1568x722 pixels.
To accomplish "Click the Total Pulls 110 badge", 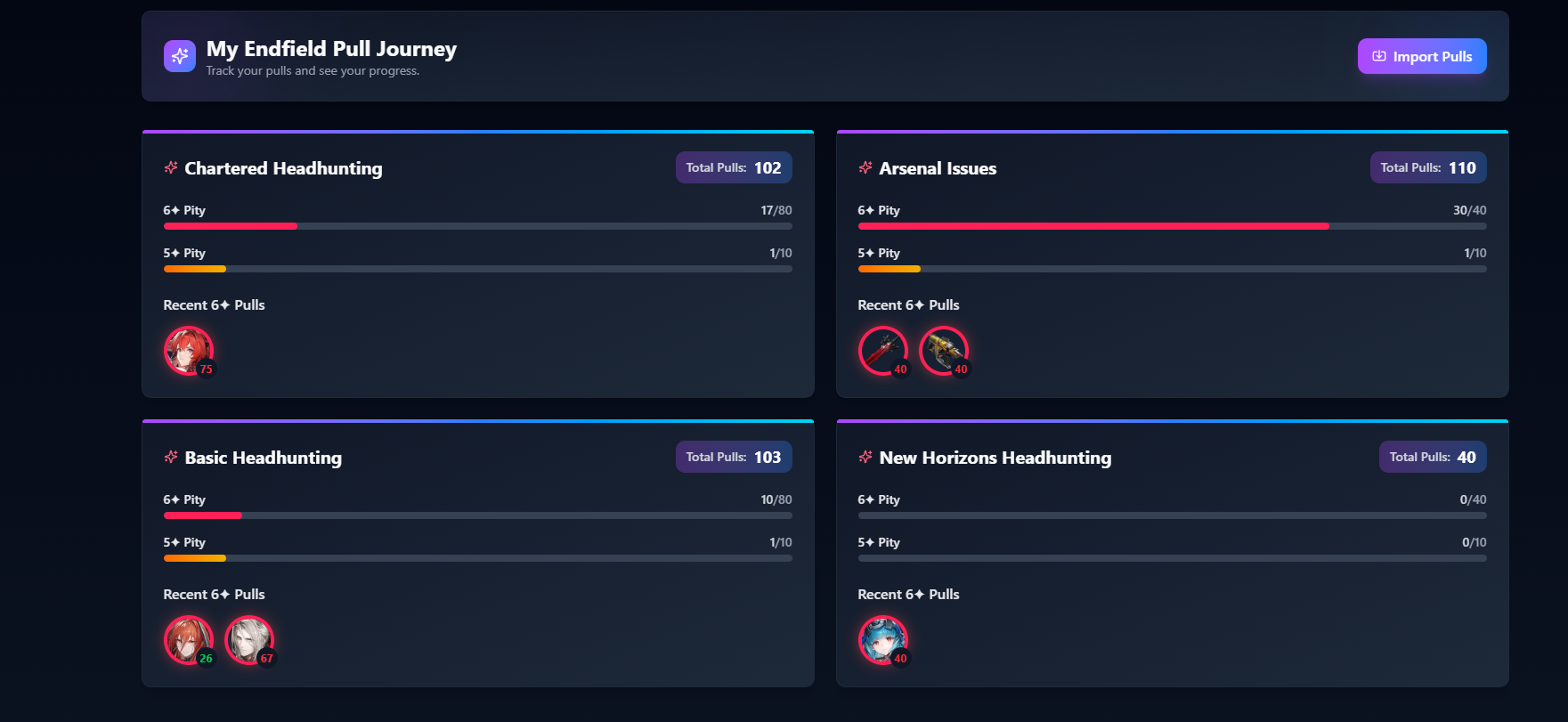I will coord(1428,167).
